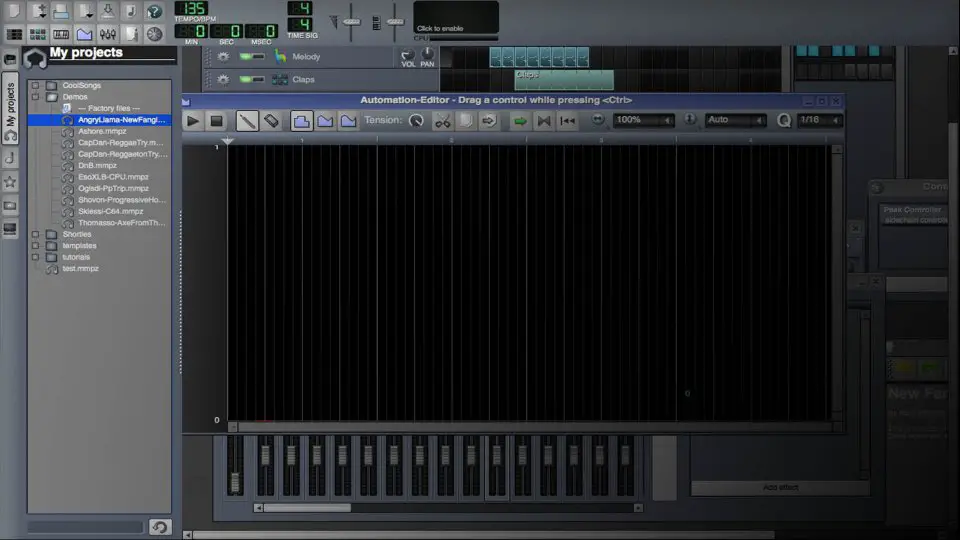Collapse the Demos folder
This screenshot has height=540, width=960.
(35, 97)
